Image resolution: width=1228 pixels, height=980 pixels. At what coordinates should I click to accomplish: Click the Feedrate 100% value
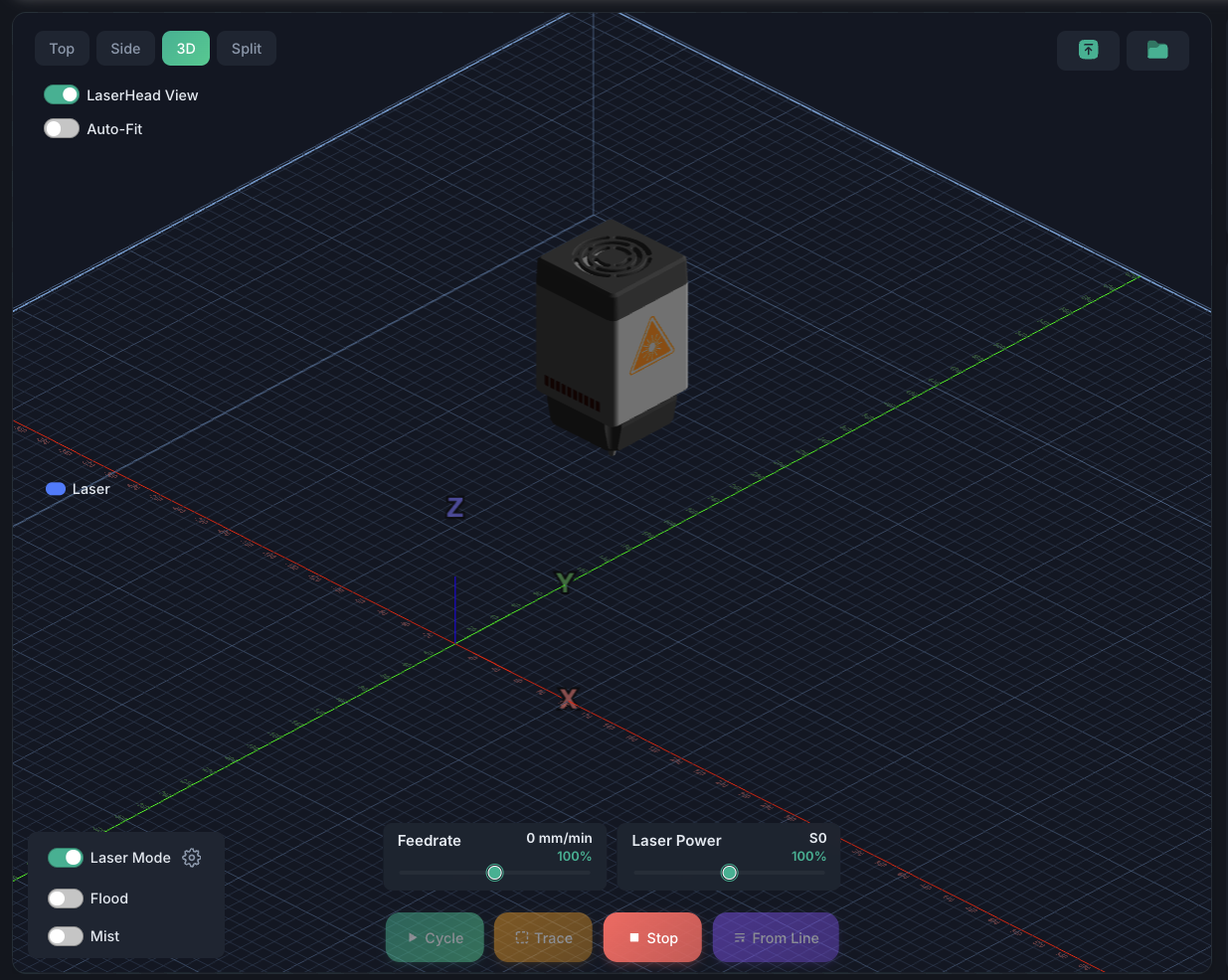[574, 857]
